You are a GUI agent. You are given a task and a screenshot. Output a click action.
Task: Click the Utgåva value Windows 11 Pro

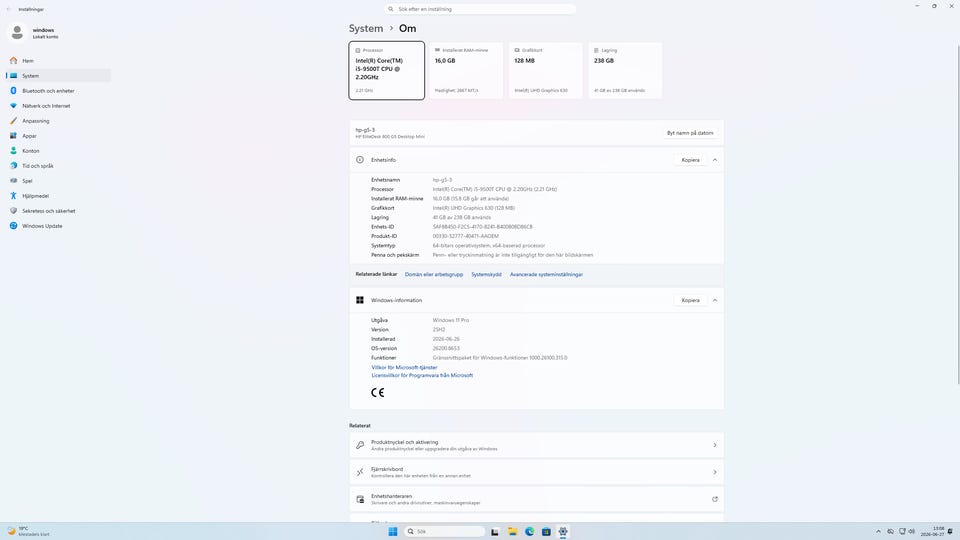[x=451, y=320]
